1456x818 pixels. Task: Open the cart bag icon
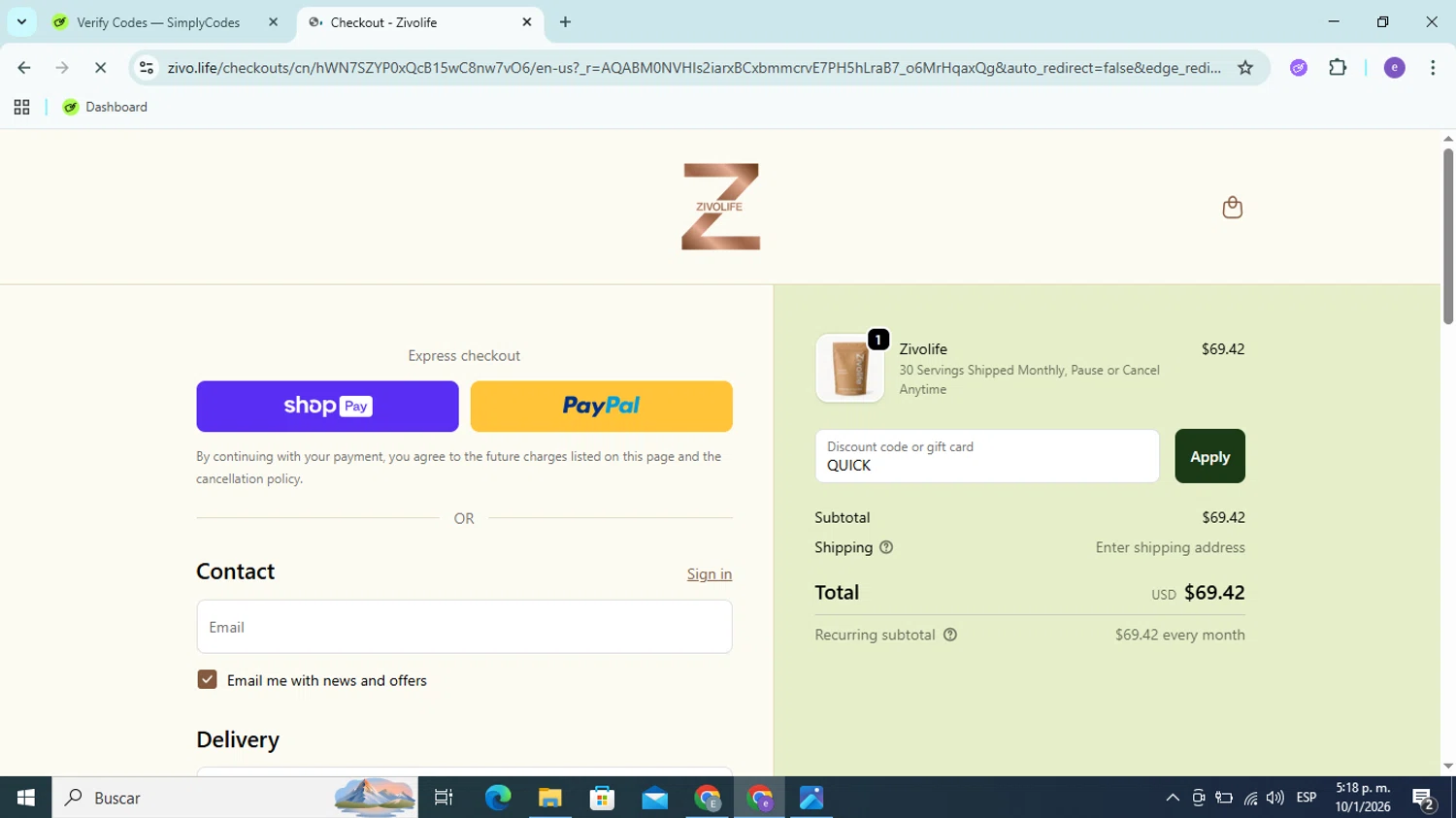(1232, 207)
